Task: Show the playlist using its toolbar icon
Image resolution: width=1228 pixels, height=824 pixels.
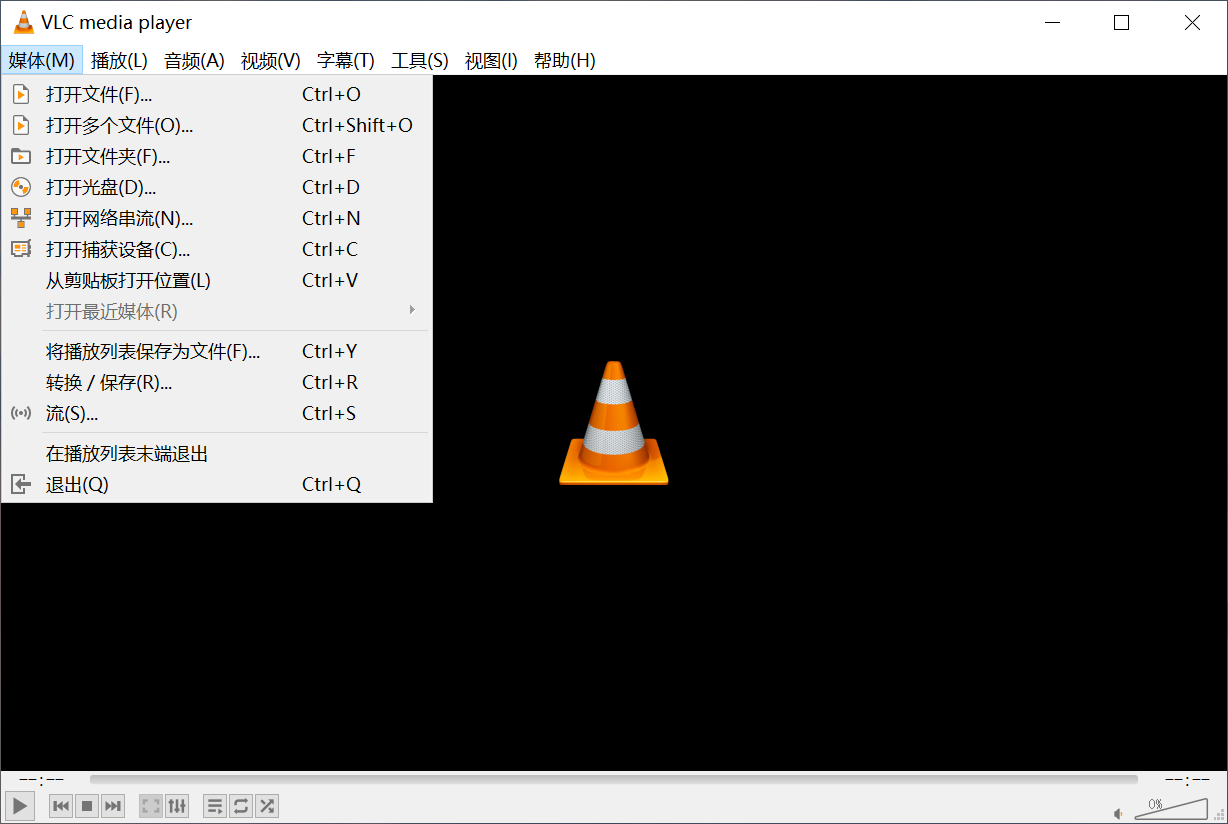Action: tap(214, 806)
